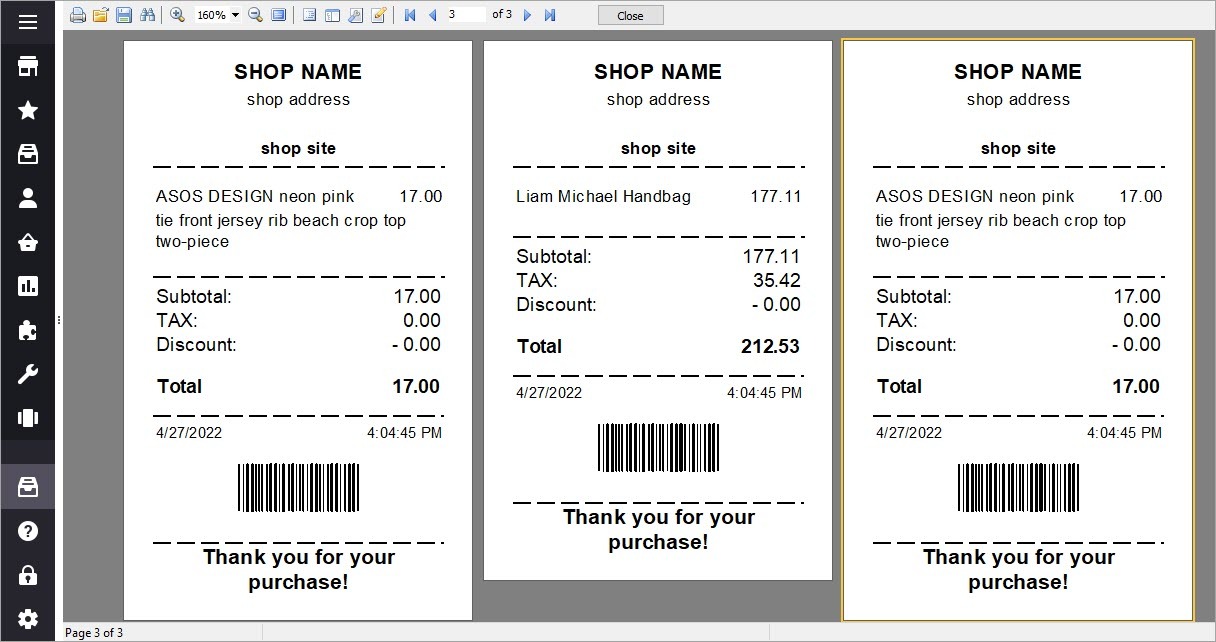
Task: Open the gear settings icon in the sidebar
Action: pos(28,619)
